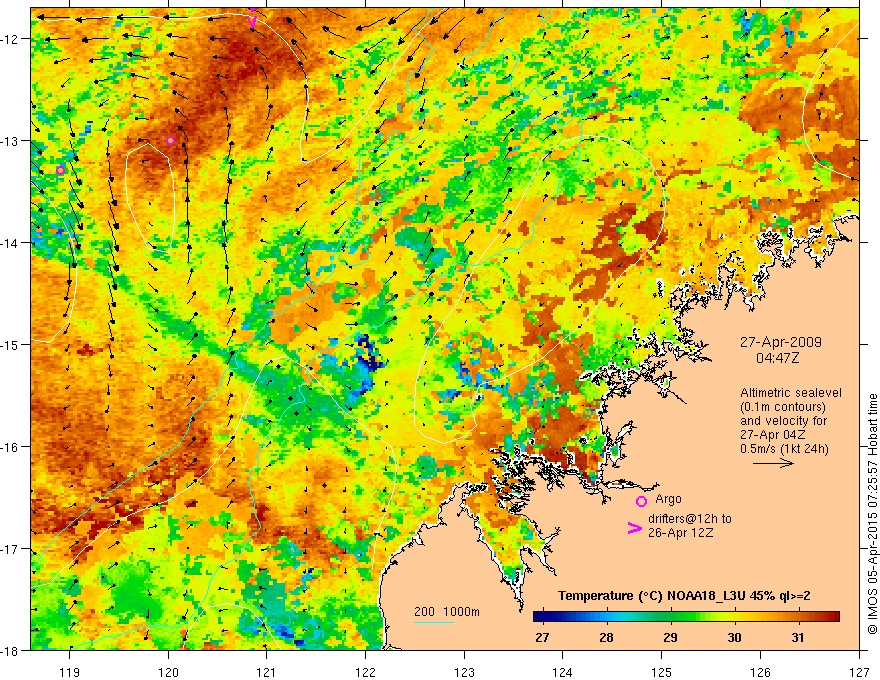Screen dimensions: 880x680
Task: Click the '31' color bar tick label
Action: pos(798,637)
